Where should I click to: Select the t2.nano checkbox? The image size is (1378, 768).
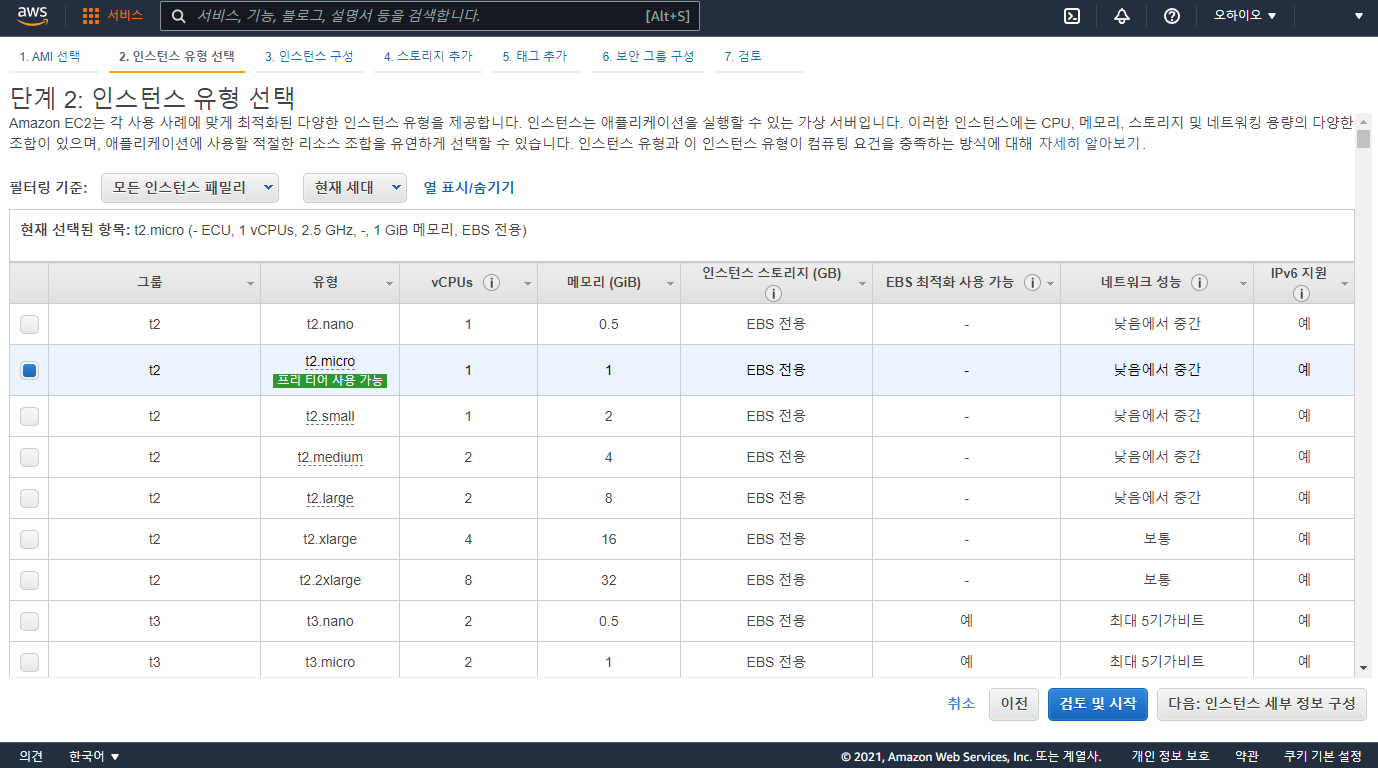(29, 324)
